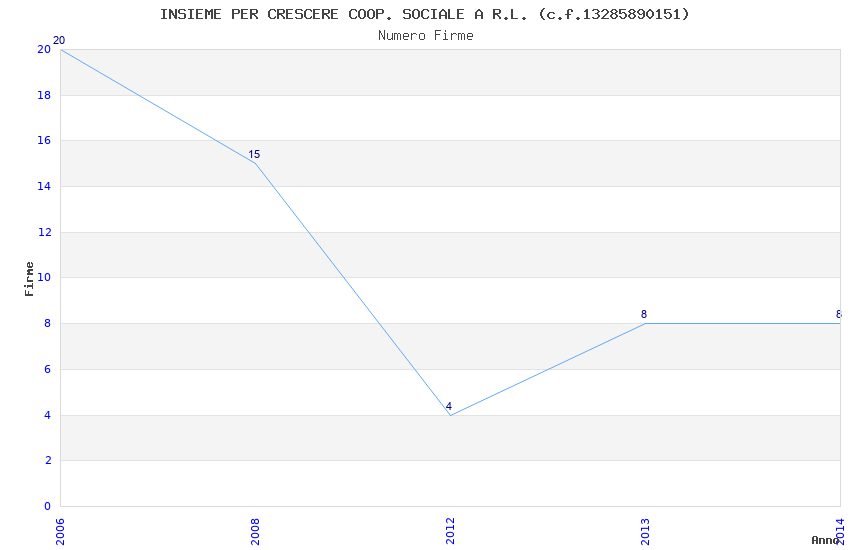Viewport: 850px width, 550px height.
Task: Select the 2012 x-axis year label
Action: pos(450,532)
